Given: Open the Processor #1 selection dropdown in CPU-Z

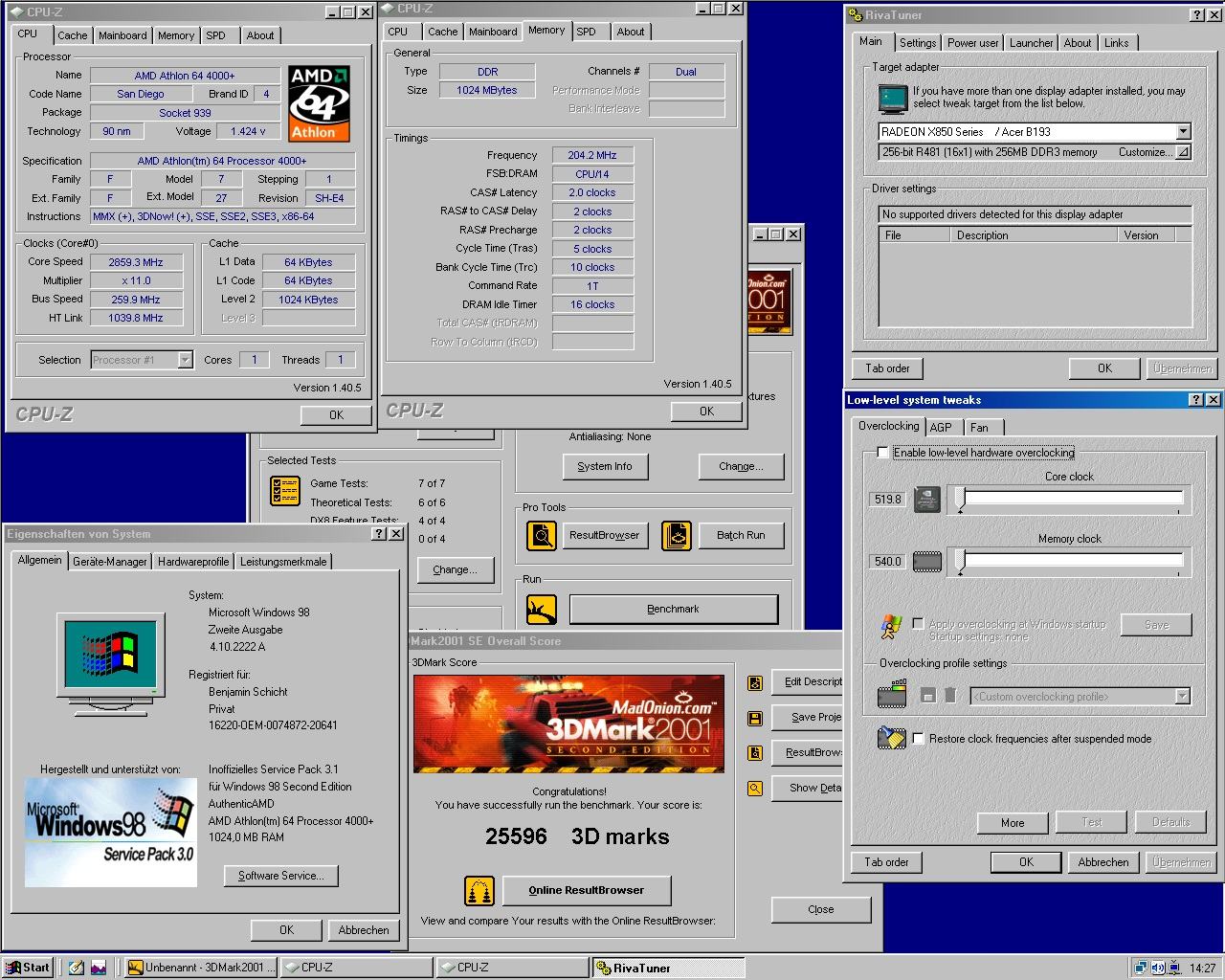Looking at the screenshot, I should [185, 360].
